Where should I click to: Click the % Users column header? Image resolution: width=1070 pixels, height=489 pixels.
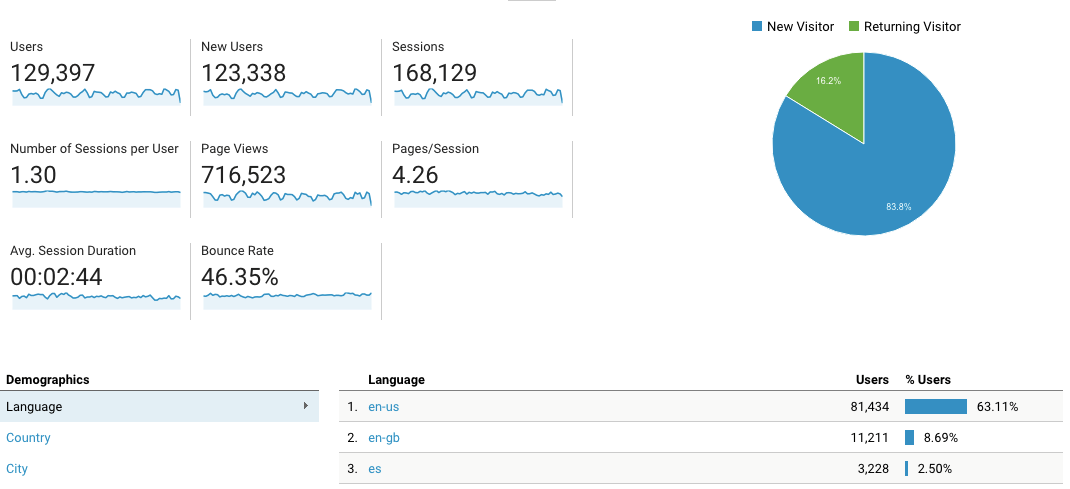(928, 379)
